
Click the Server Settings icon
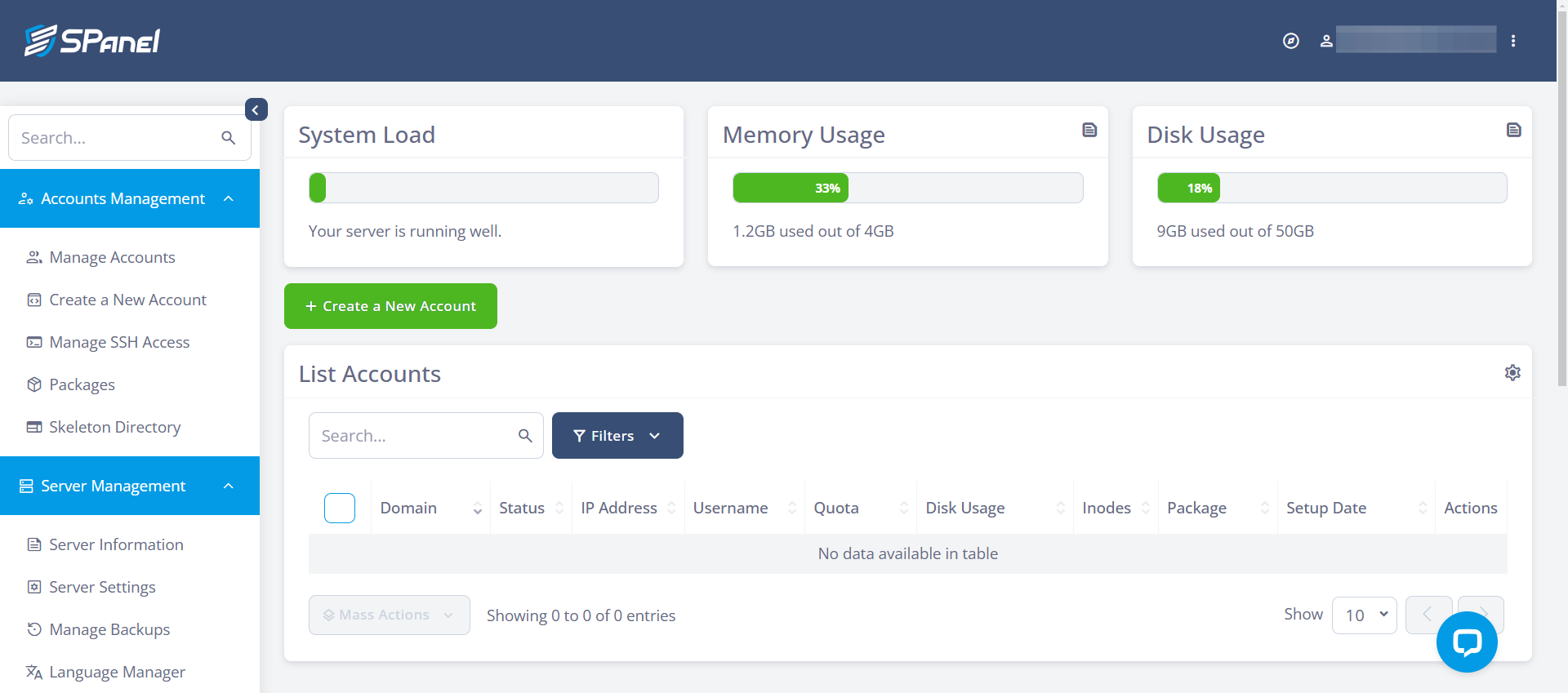pos(34,587)
